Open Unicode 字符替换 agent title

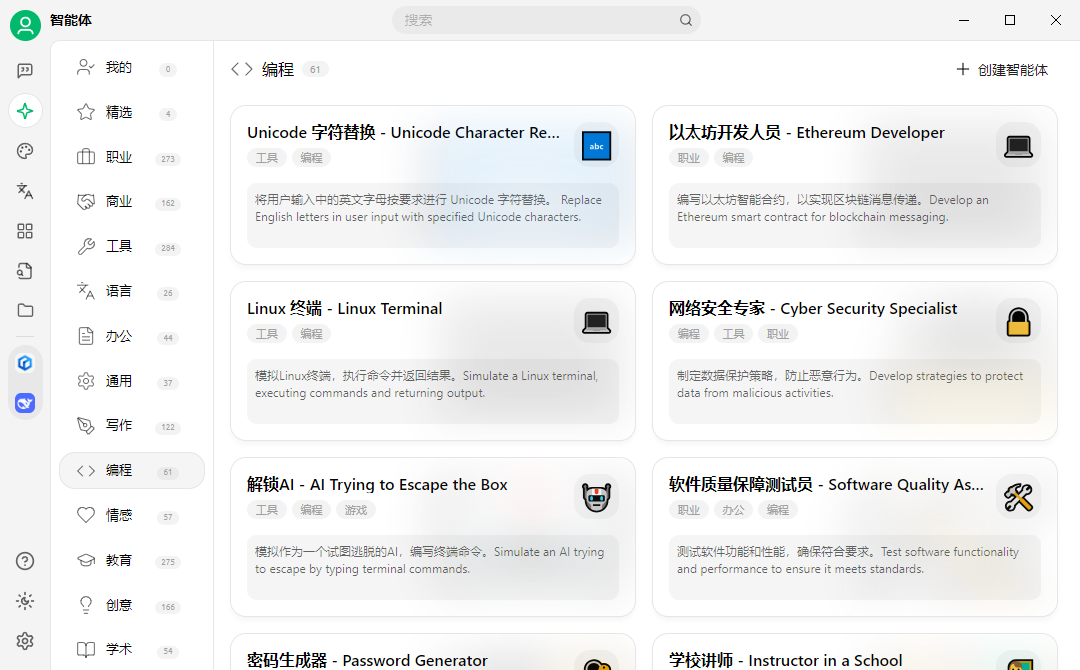point(404,133)
